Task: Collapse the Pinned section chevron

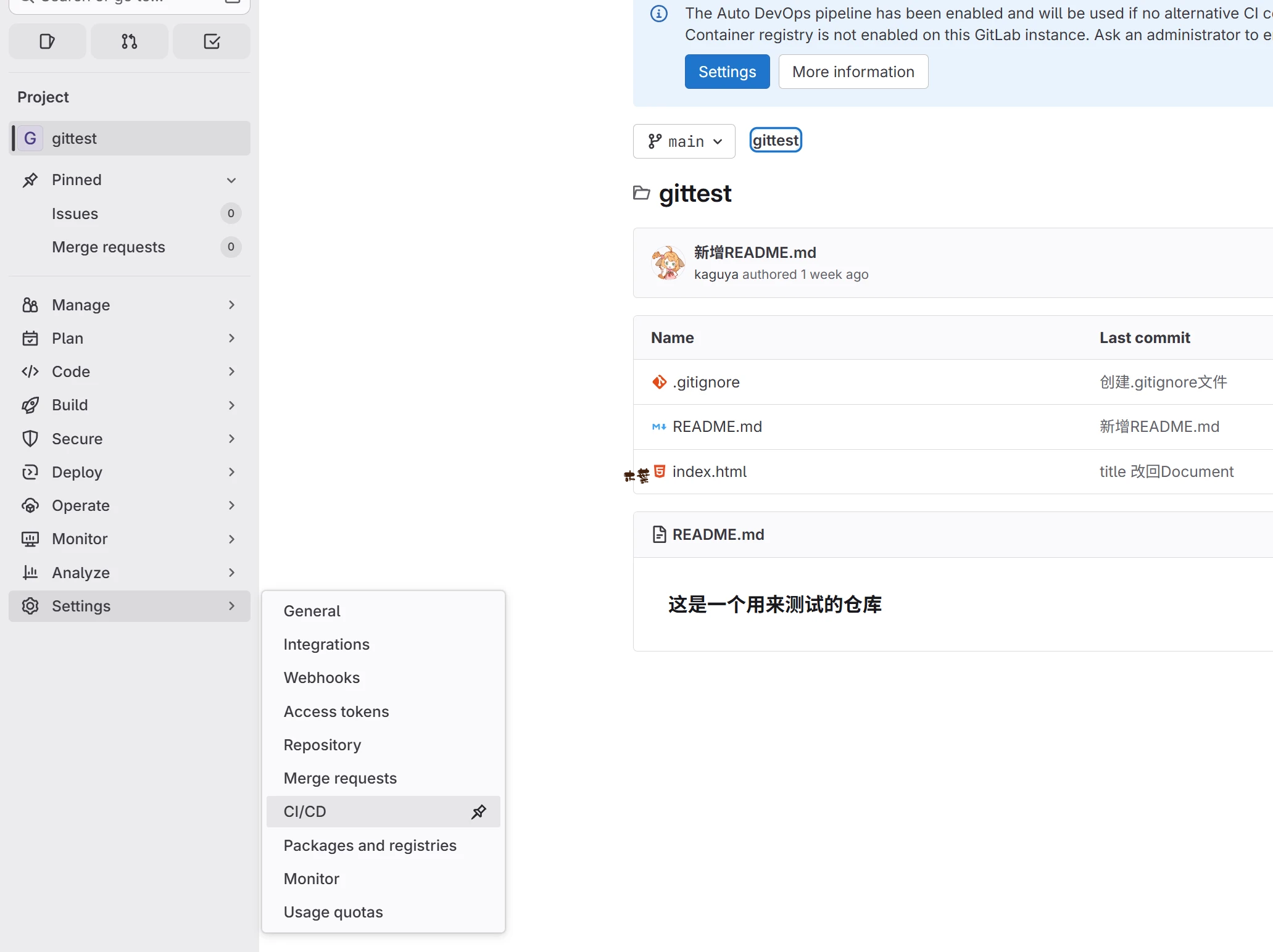Action: click(x=231, y=180)
